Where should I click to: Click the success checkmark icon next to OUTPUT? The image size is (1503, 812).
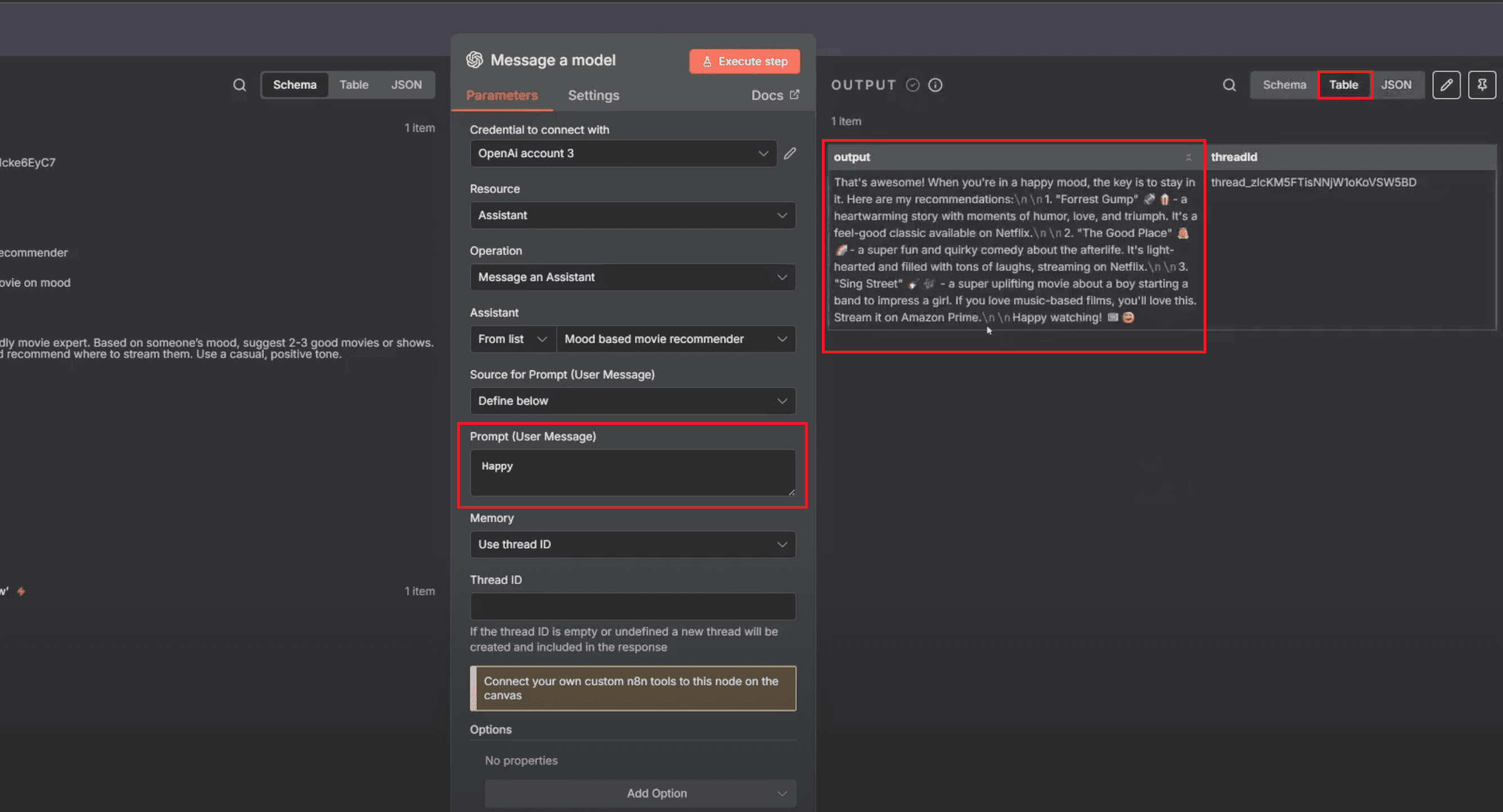912,84
